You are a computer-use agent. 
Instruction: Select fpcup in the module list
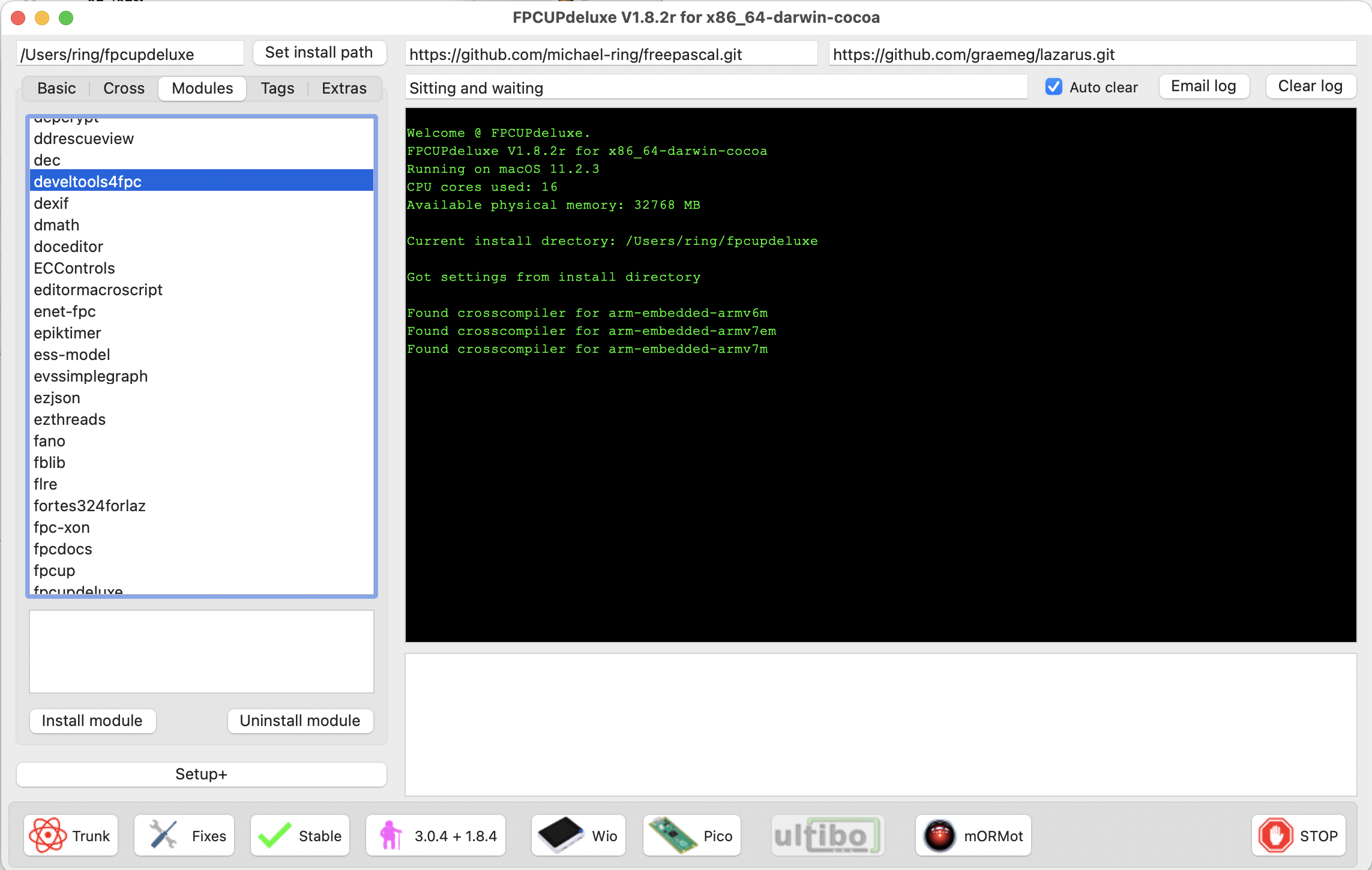[x=202, y=571]
